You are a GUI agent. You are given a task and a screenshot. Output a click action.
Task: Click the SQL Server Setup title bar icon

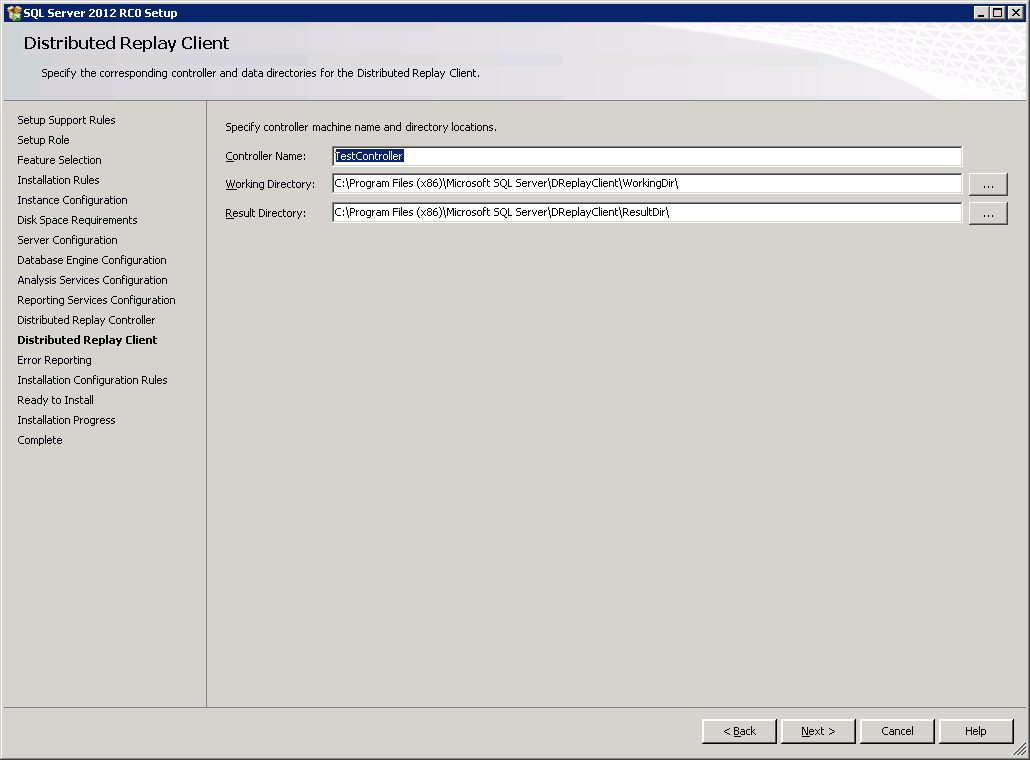13,12
